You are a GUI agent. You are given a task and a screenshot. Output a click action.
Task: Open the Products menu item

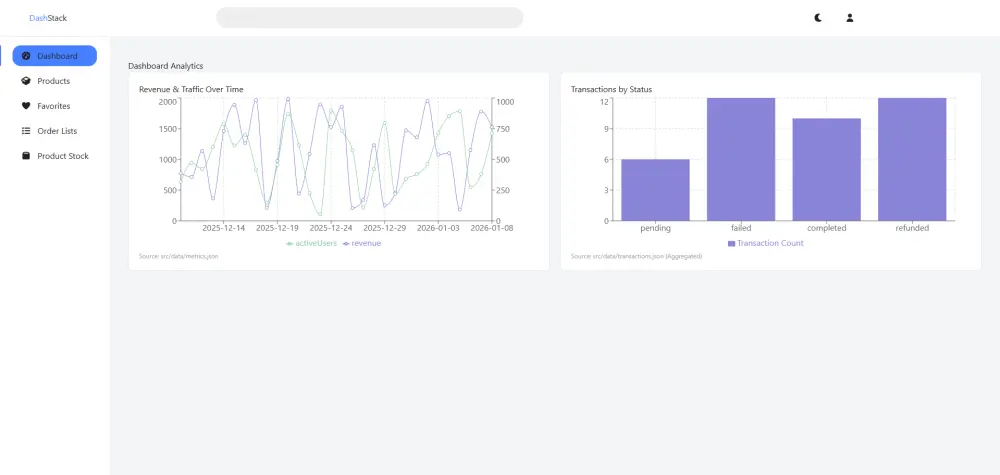[x=53, y=81]
